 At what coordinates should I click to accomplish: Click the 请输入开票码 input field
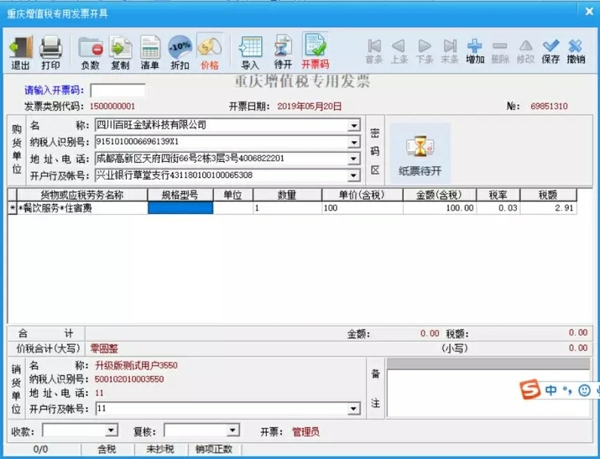[x=117, y=90]
